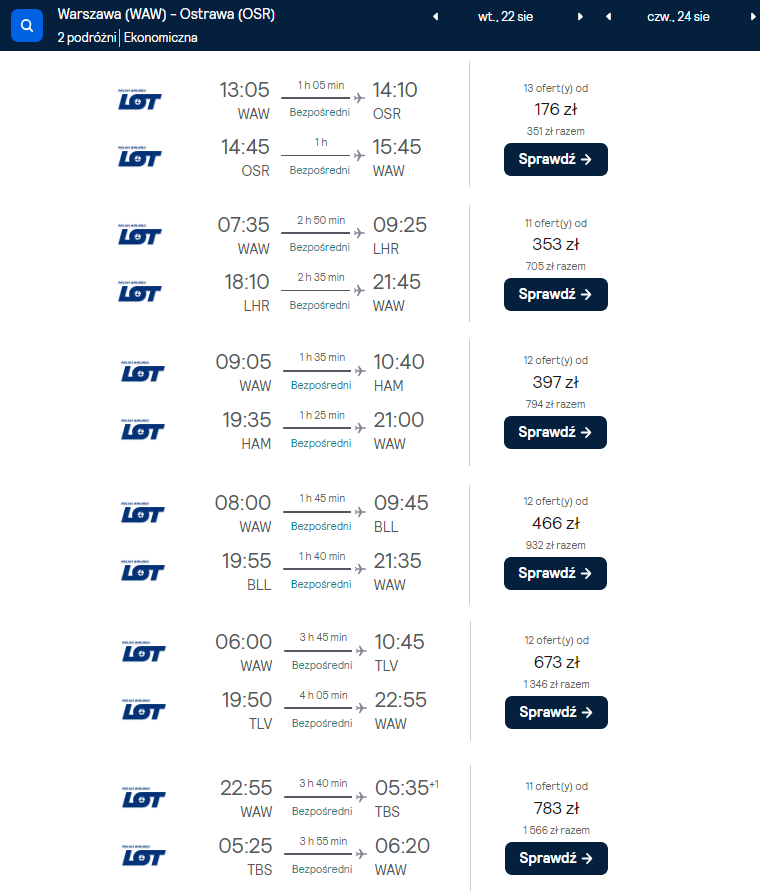
Task: Click Sprawdź for the 176 zł offer
Action: pos(555,159)
